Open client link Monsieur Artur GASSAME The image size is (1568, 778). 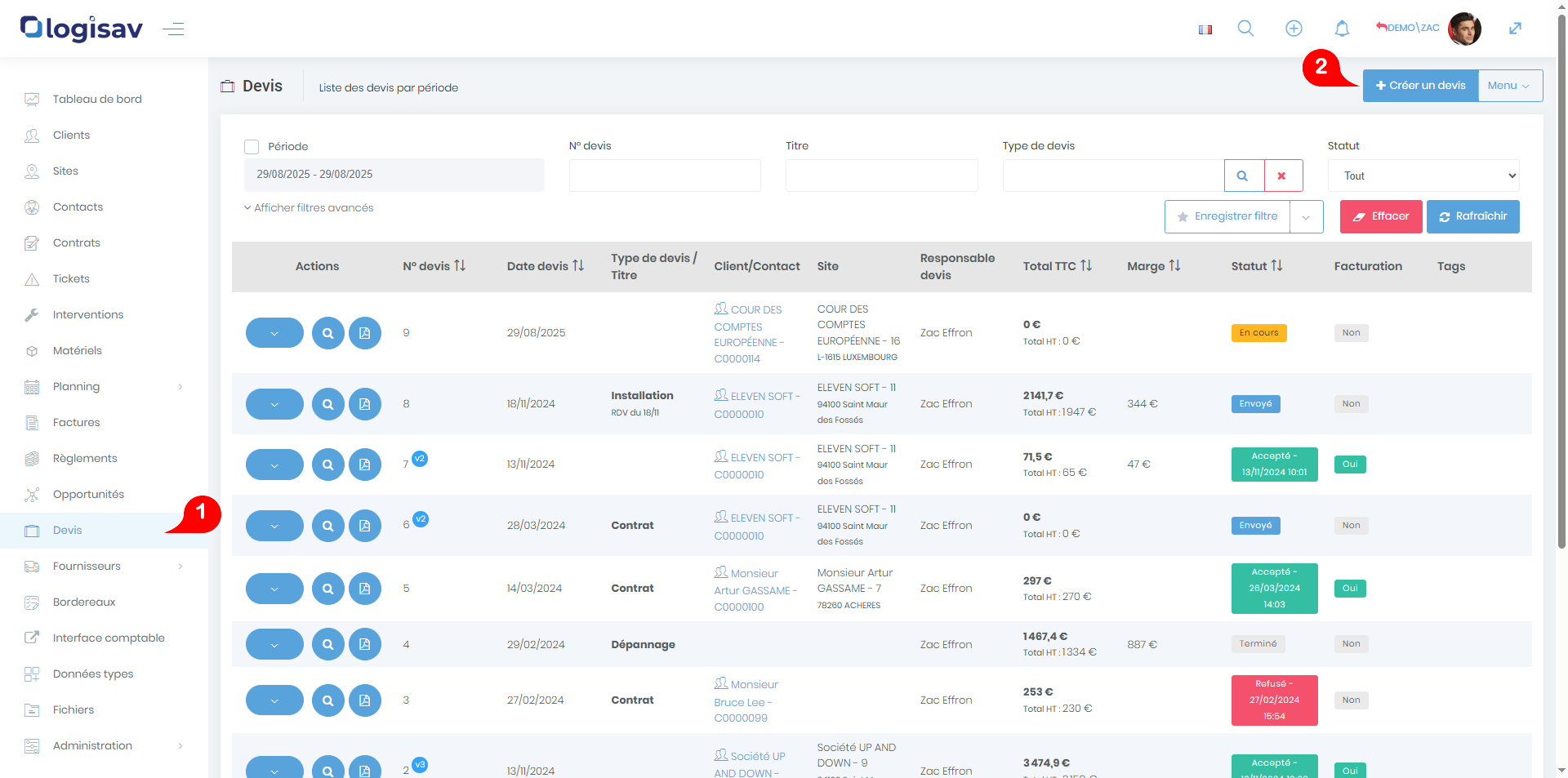pos(755,589)
